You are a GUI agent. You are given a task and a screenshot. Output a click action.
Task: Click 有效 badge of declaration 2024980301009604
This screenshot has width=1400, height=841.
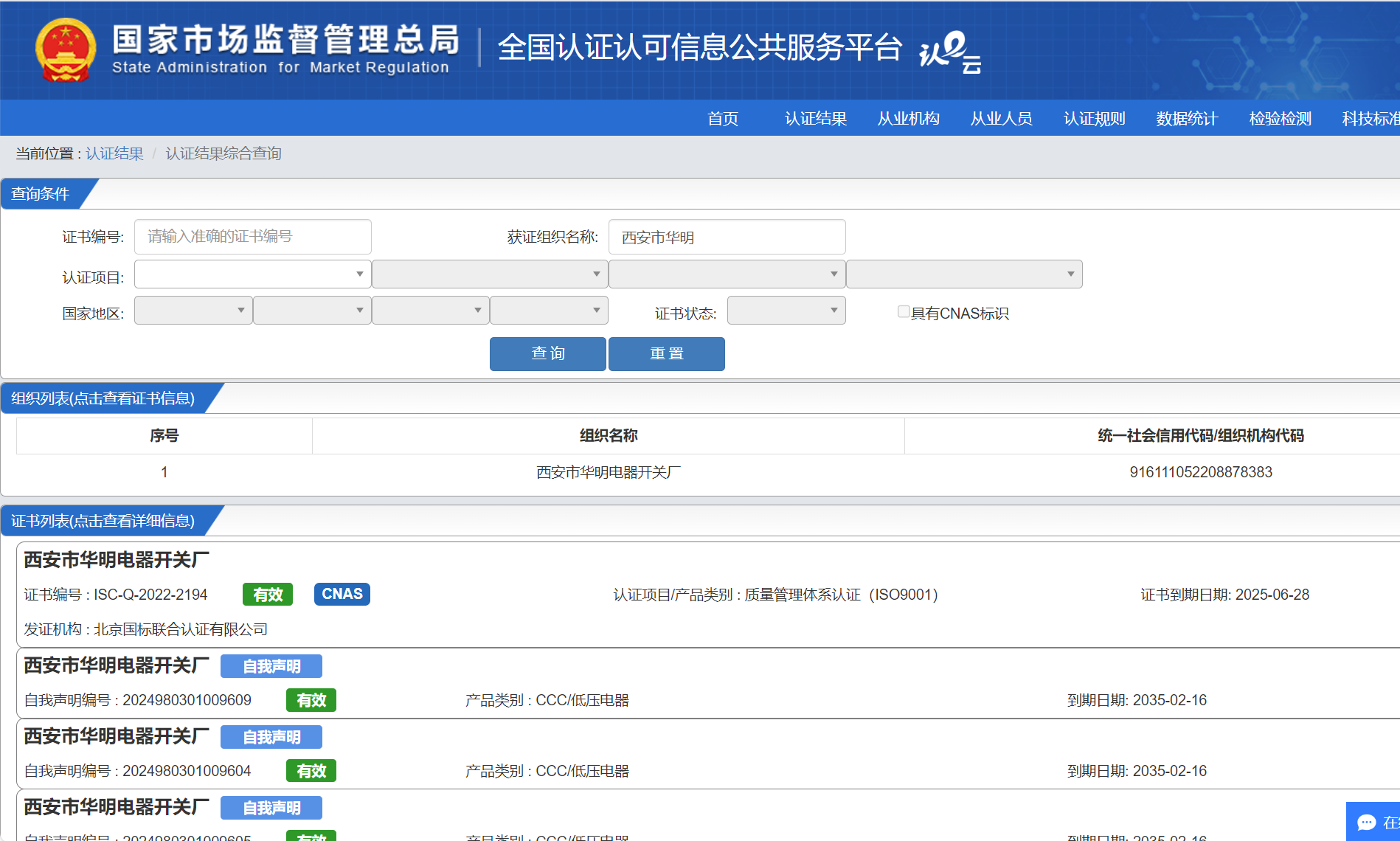(311, 771)
